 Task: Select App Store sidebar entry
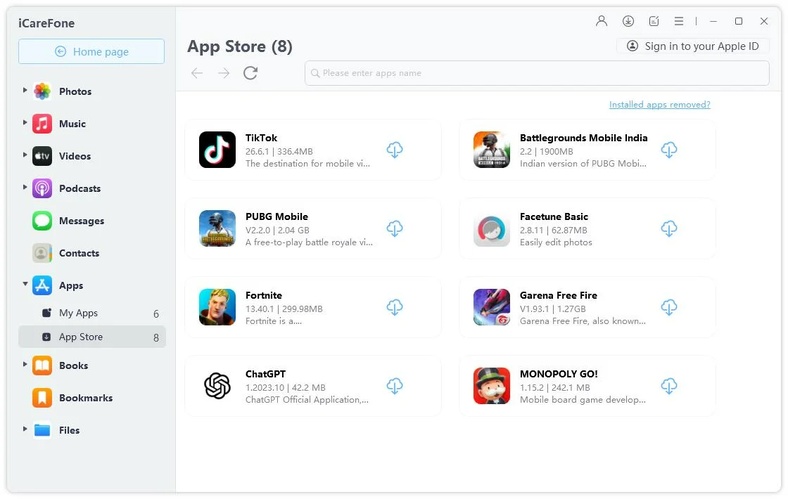tap(92, 337)
